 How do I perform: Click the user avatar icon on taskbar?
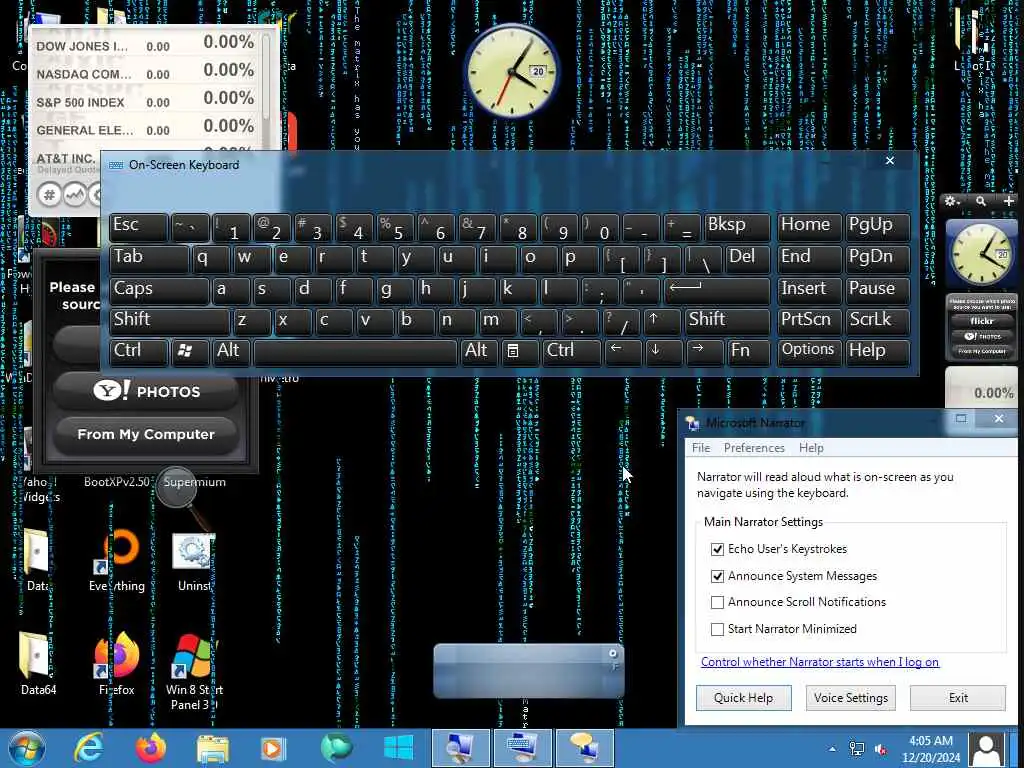coord(987,749)
